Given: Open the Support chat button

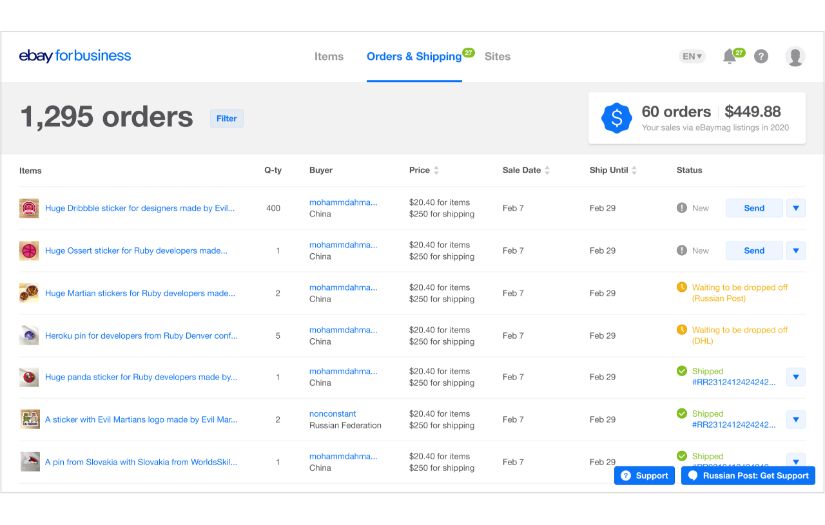Looking at the screenshot, I should pyautogui.click(x=644, y=476).
